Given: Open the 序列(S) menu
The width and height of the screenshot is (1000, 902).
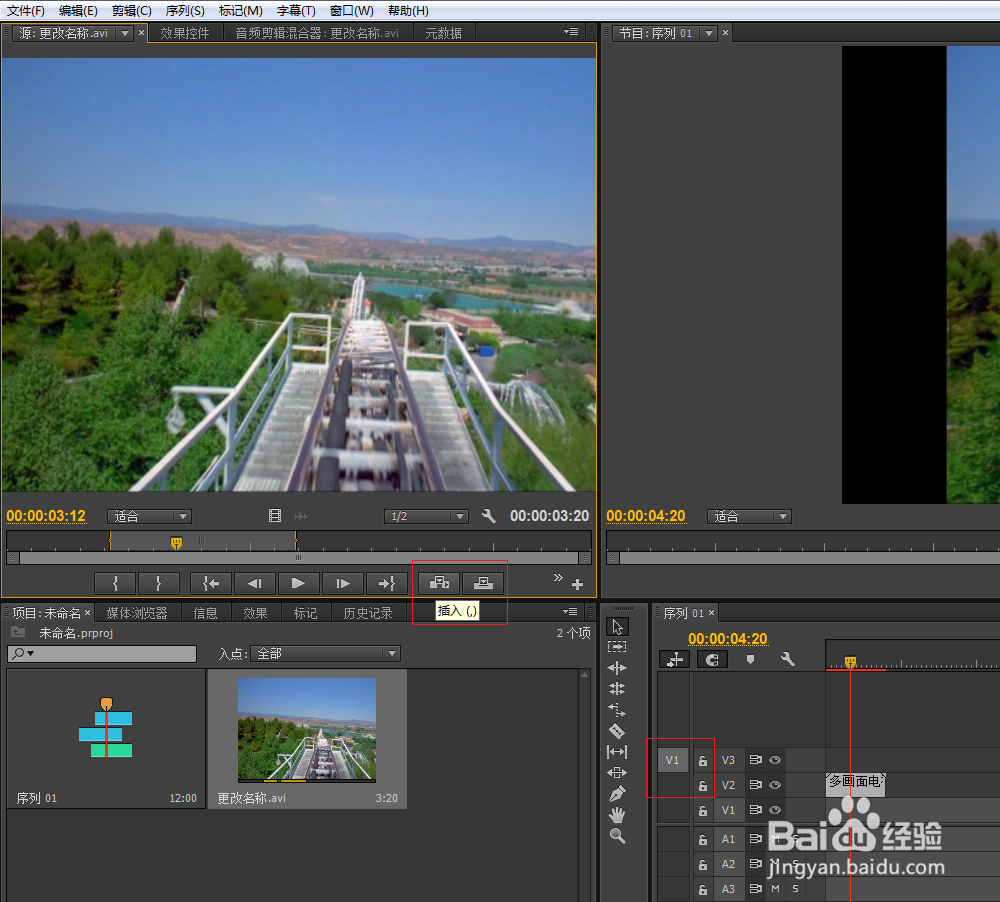Looking at the screenshot, I should pos(185,11).
